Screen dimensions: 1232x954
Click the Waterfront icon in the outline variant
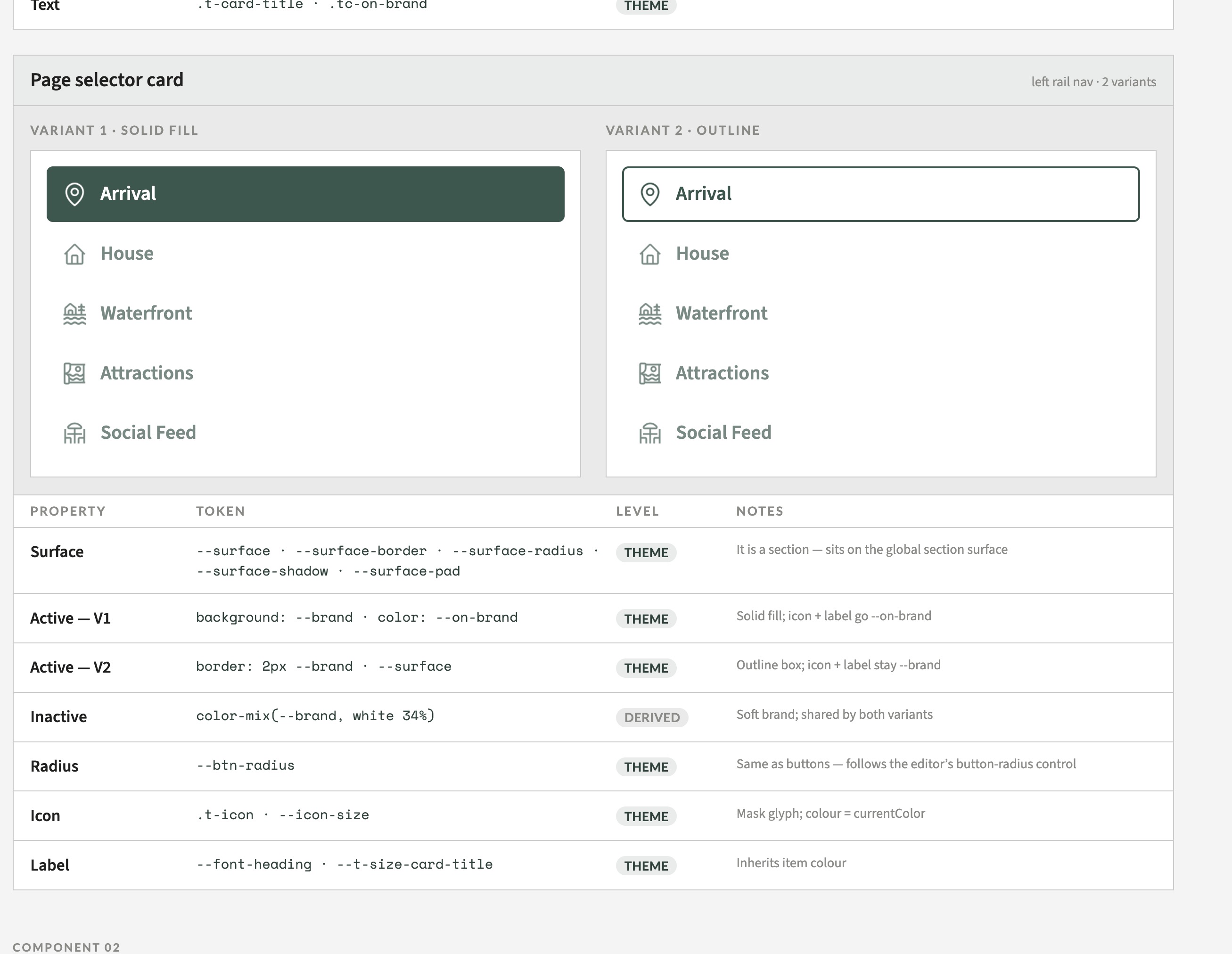coord(650,313)
